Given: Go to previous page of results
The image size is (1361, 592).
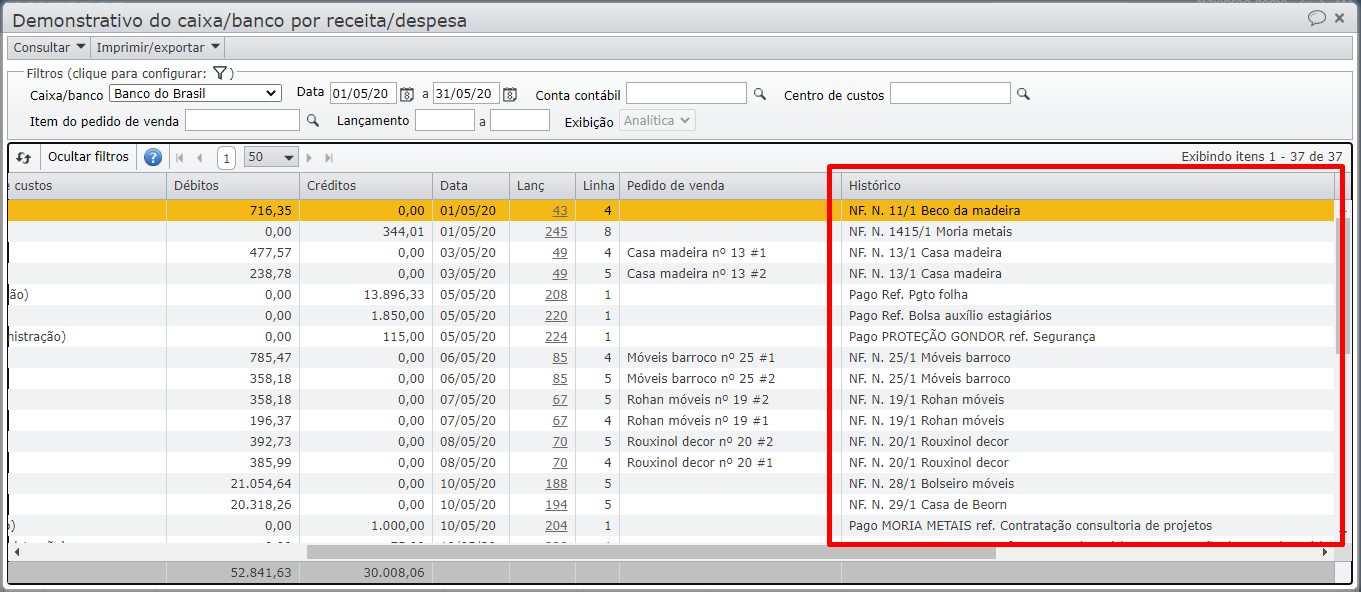Looking at the screenshot, I should 200,157.
